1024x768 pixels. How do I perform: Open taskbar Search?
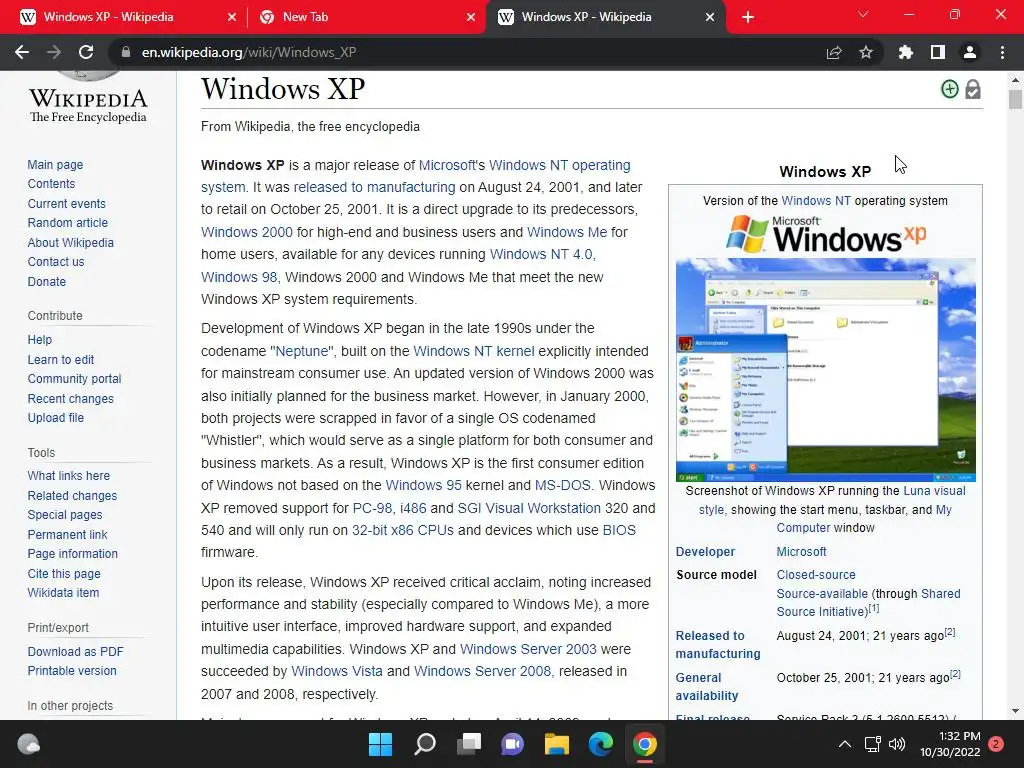coord(424,744)
